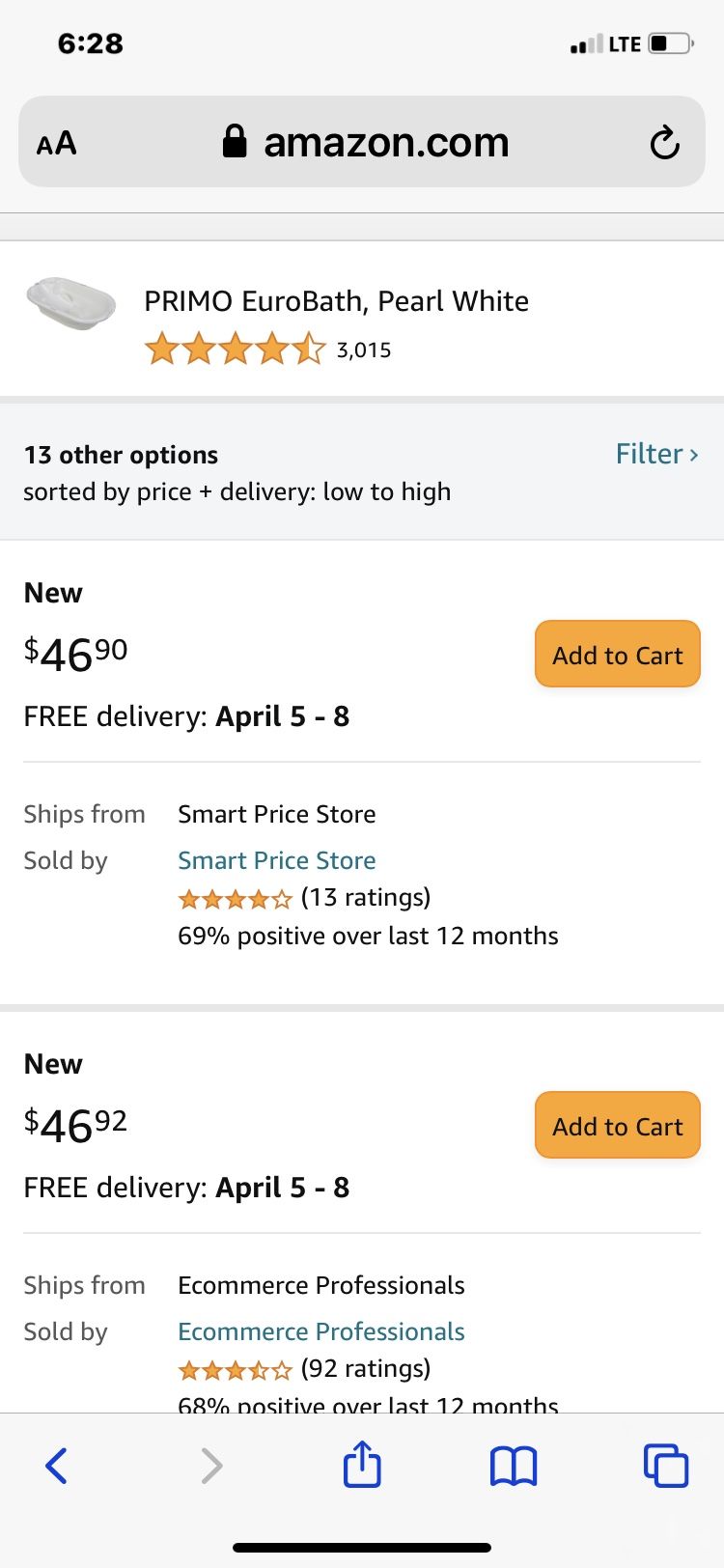Open the share sheet icon
This screenshot has width=724, height=1568.
point(362,1463)
